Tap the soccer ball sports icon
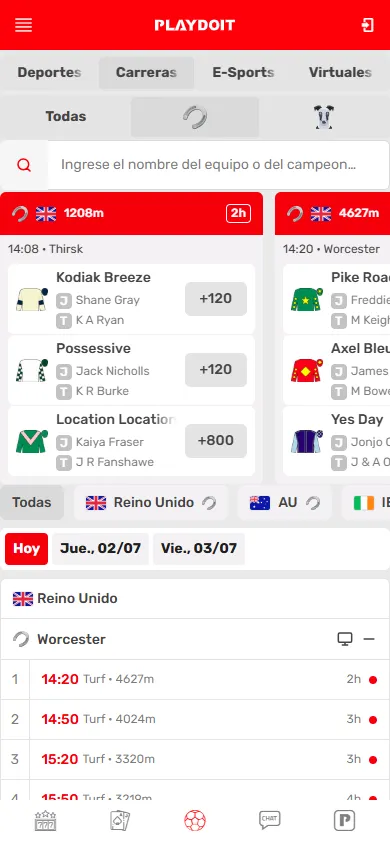Viewport: 390px width, 844px height. (195, 821)
